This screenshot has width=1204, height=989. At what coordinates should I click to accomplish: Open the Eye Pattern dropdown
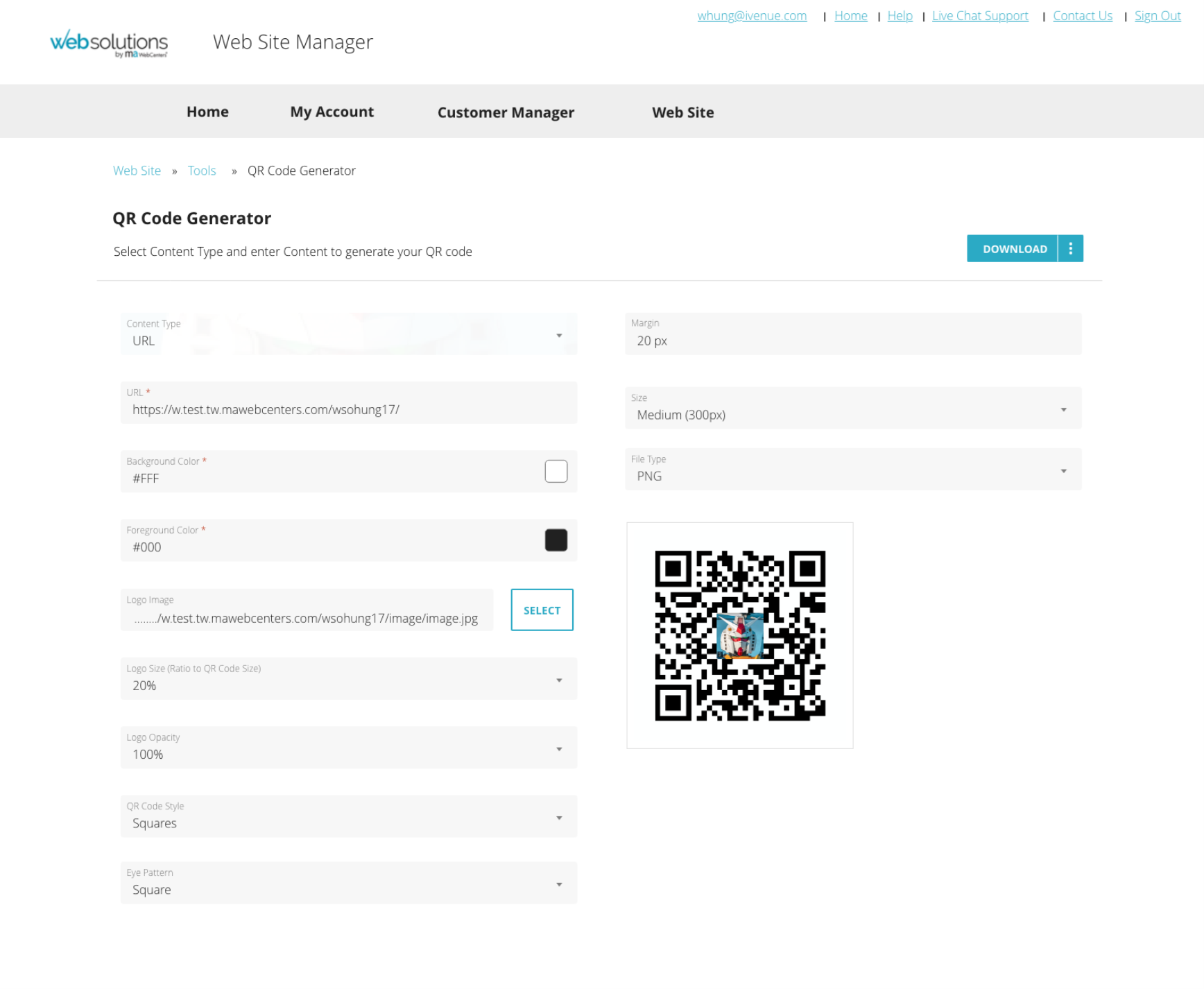[x=349, y=882]
